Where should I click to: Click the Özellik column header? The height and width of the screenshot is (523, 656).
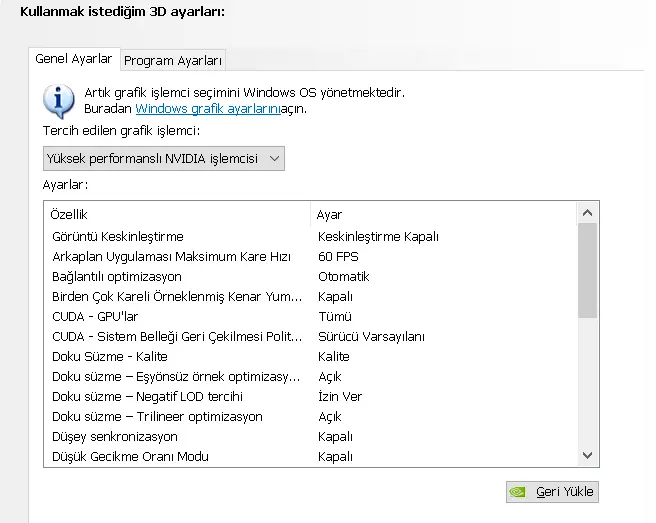(x=177, y=215)
